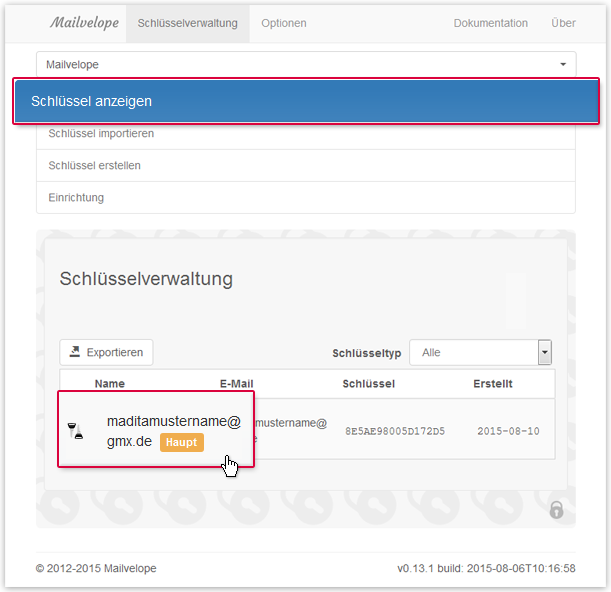611x592 pixels.
Task: Click the Mailvelope logo
Action: 84,23
